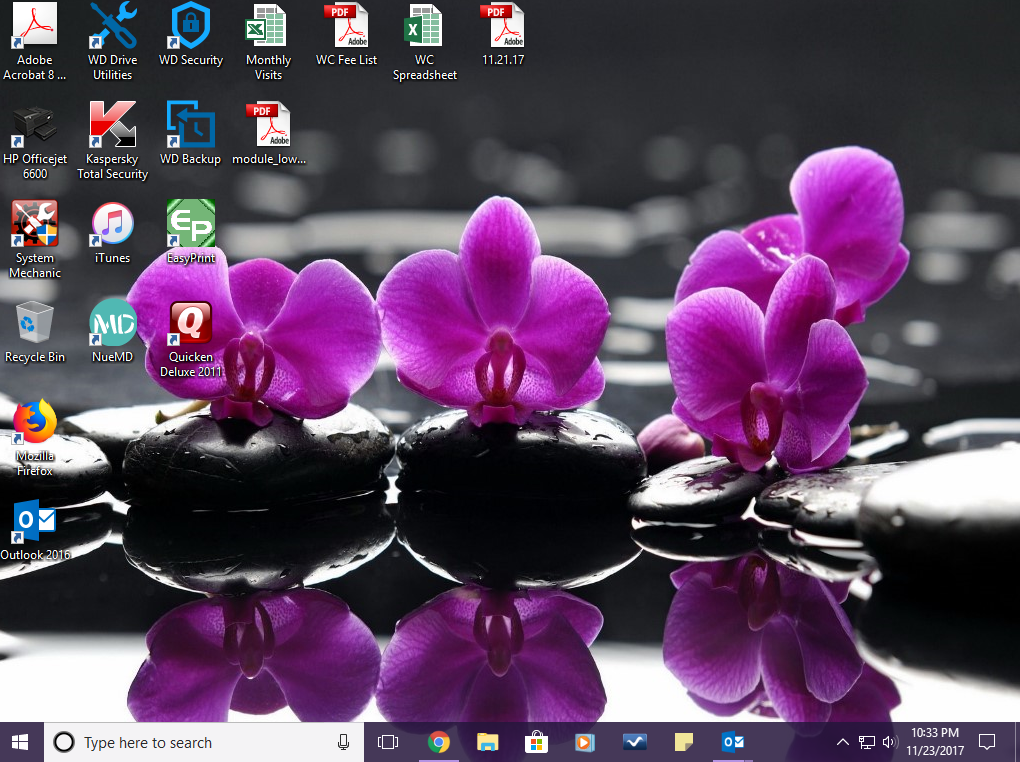Viewport: 1020px width, 762px height.
Task: Click the 'Type here to search' box
Action: click(x=204, y=742)
